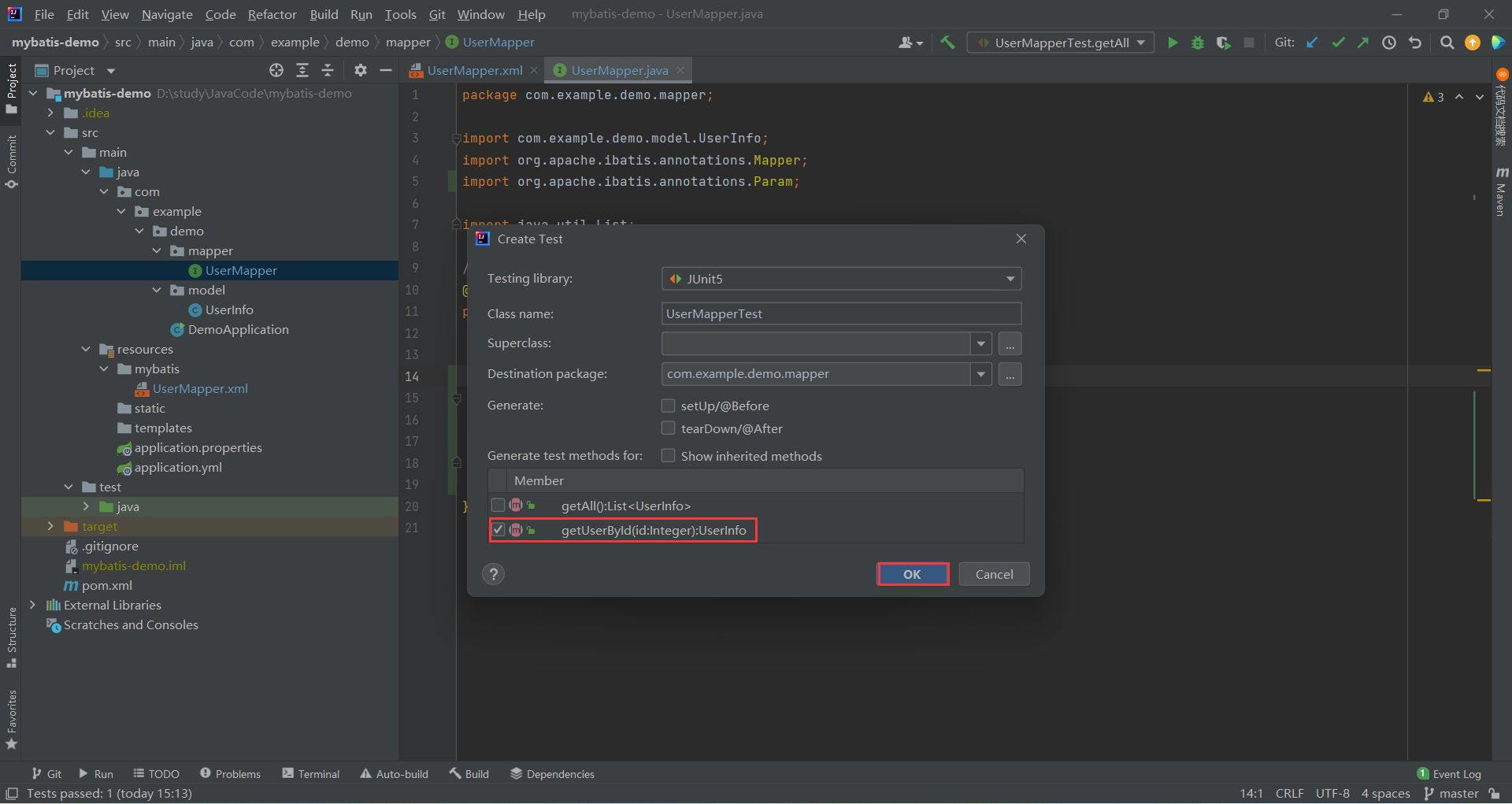Enable tearDown/@After generation
This screenshot has width=1512, height=804.
click(x=668, y=428)
